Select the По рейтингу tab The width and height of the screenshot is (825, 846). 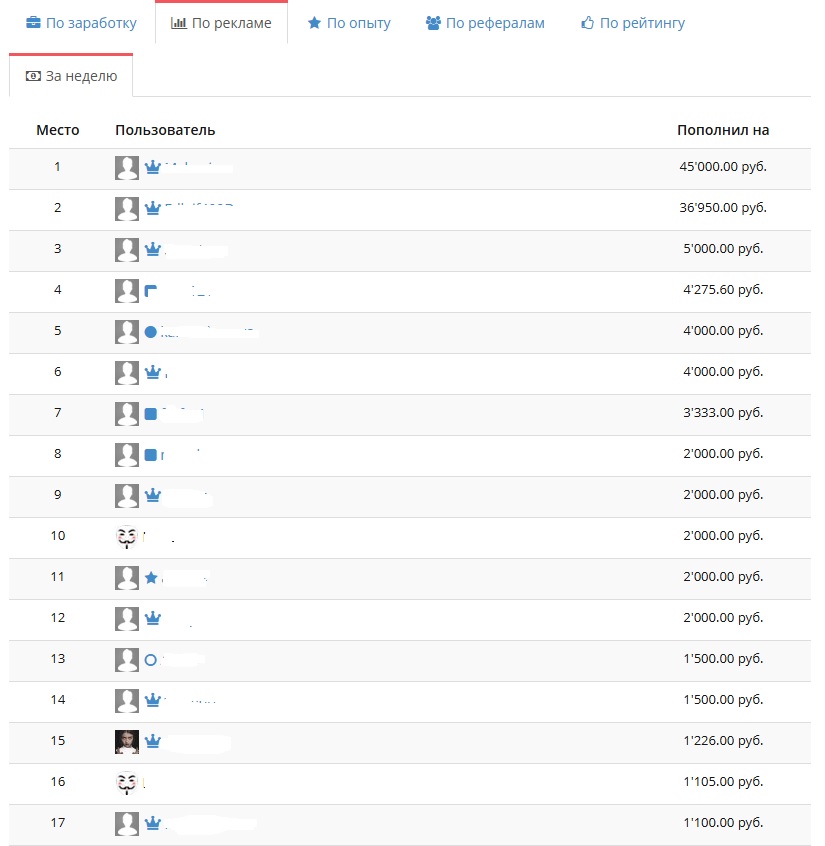[633, 23]
